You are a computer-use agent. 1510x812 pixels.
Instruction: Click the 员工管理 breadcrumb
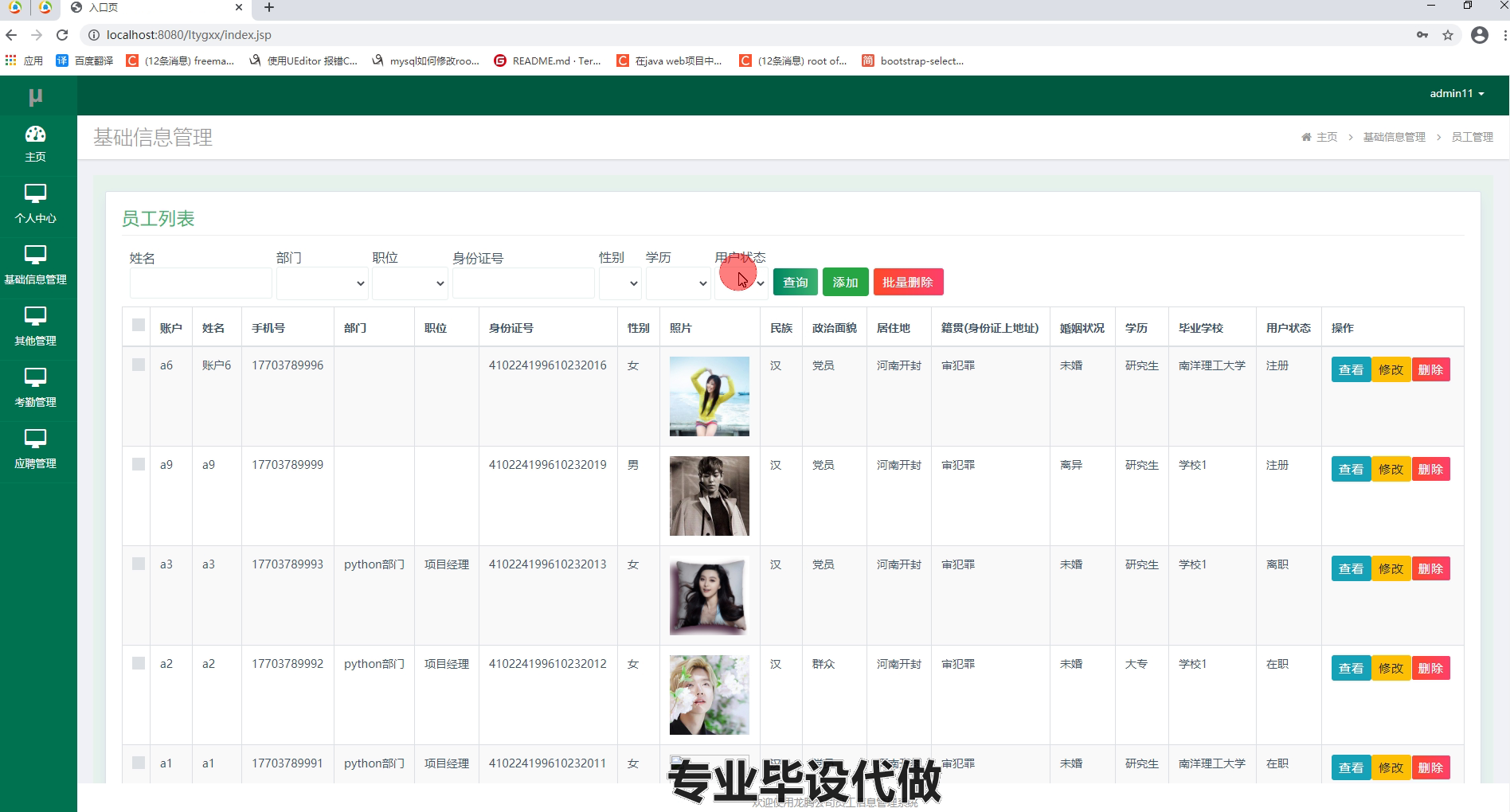click(x=1472, y=137)
